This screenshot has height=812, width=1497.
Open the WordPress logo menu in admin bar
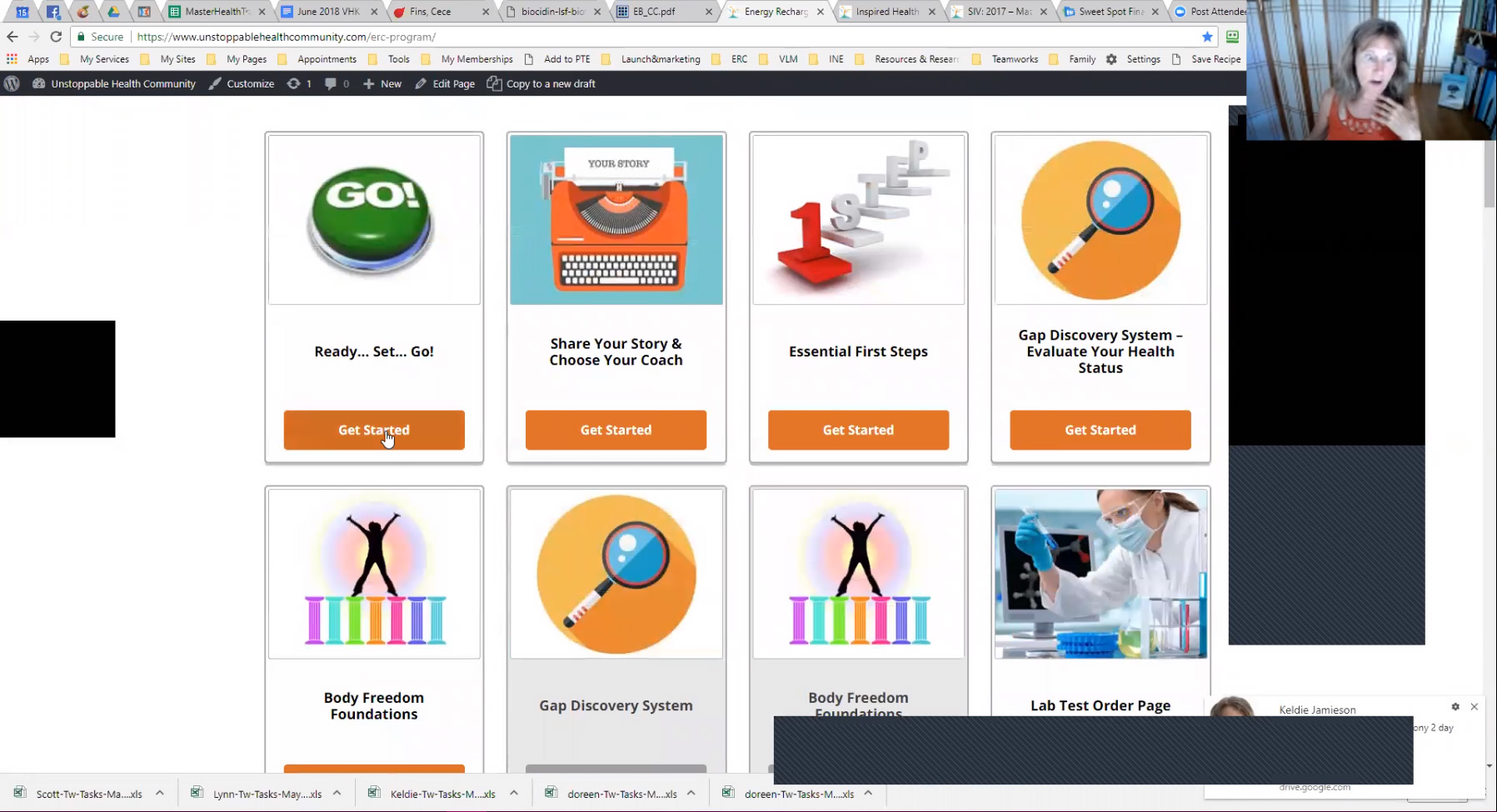(x=12, y=83)
